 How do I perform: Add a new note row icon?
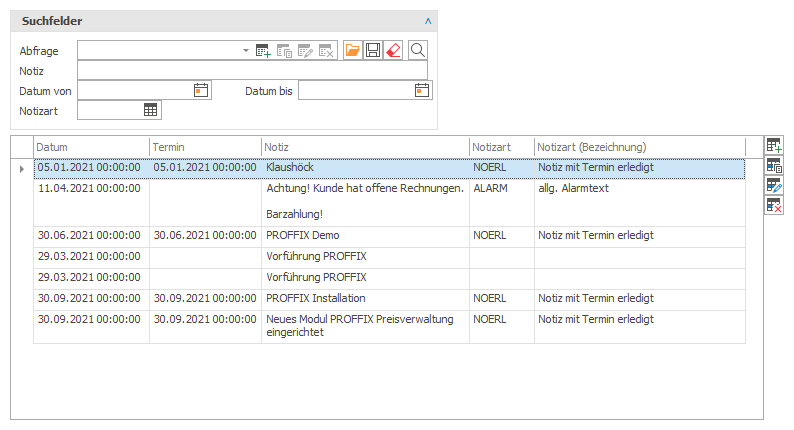click(774, 145)
